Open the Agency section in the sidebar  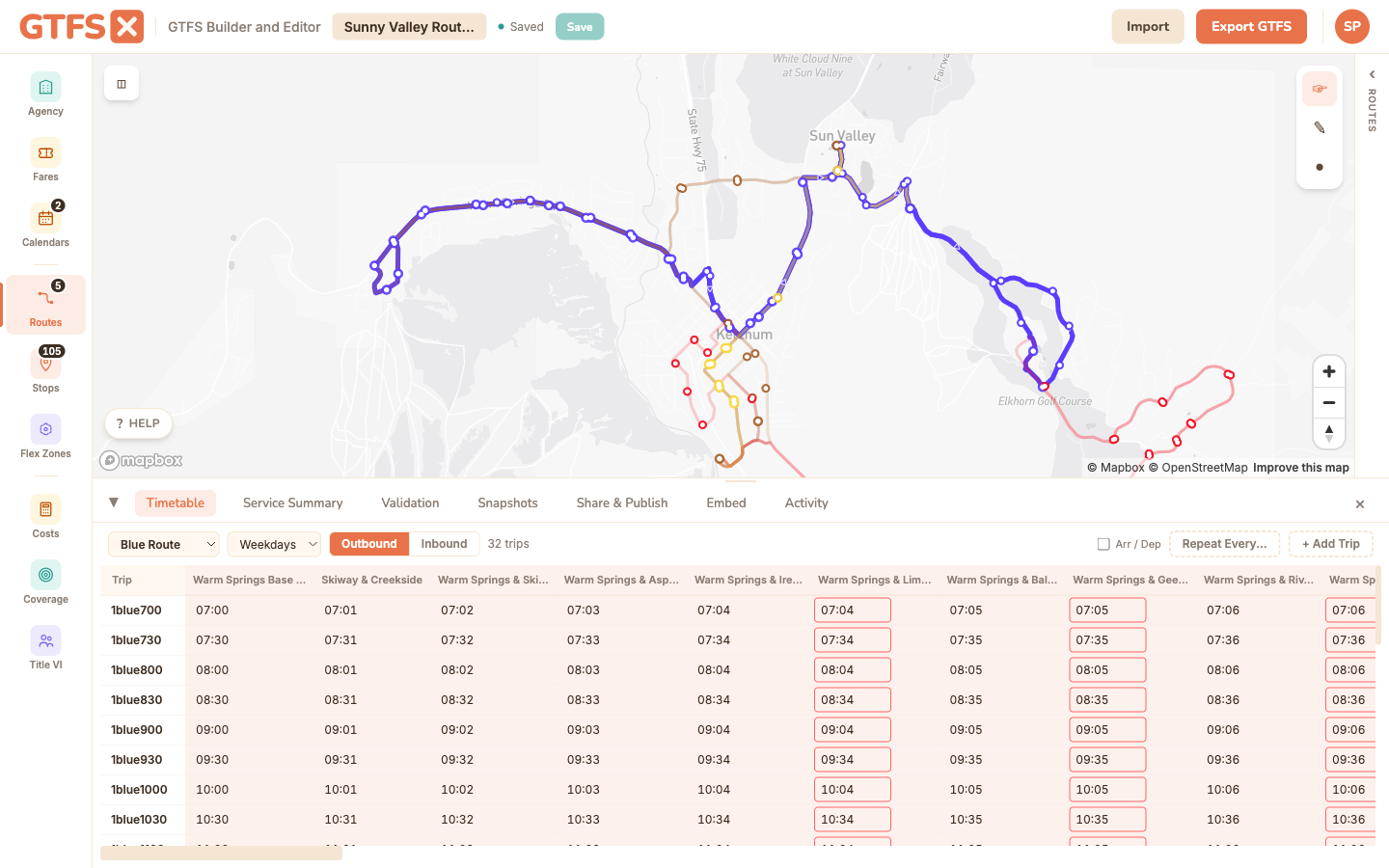point(45,95)
